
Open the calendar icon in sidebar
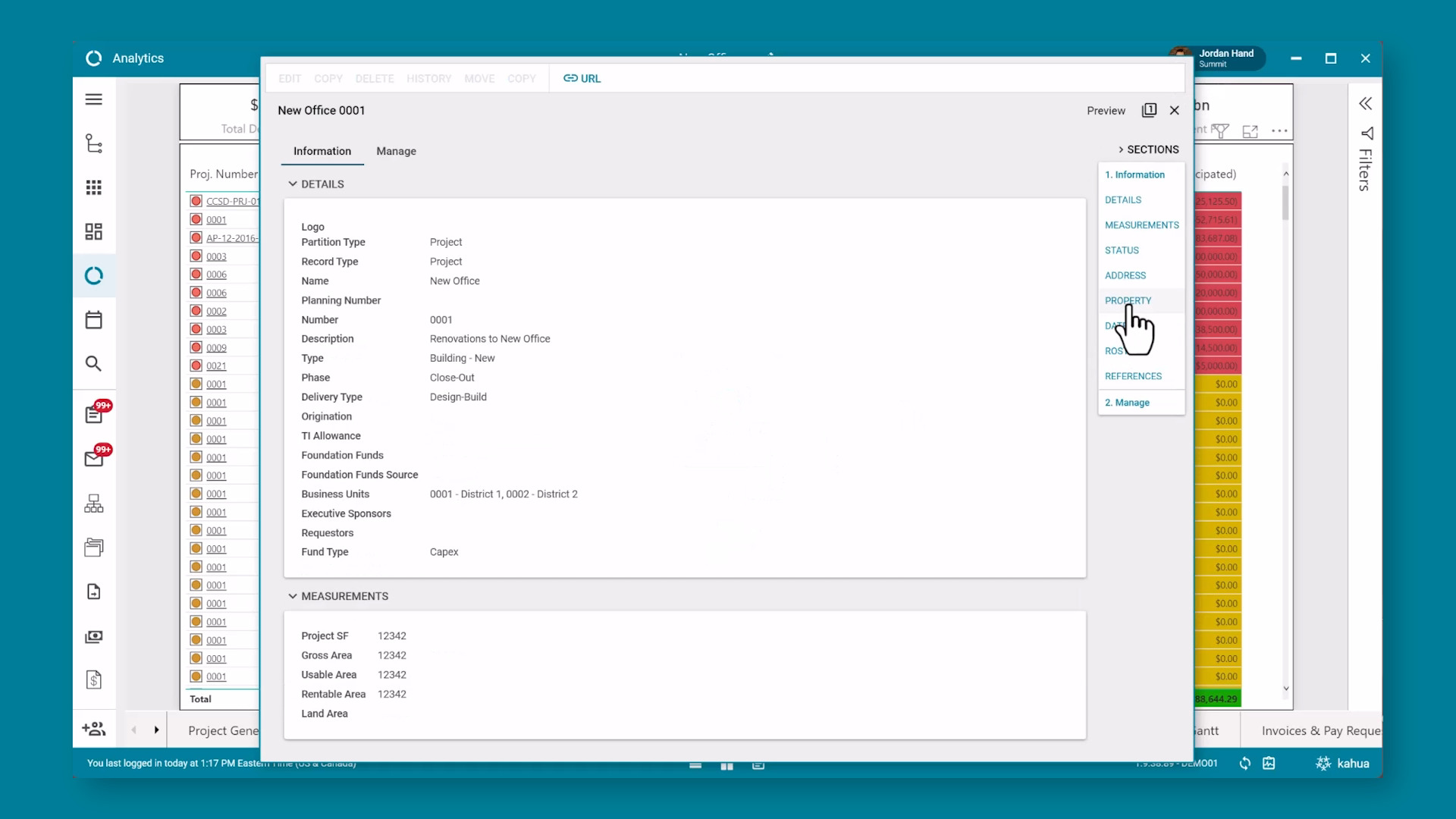tap(93, 320)
